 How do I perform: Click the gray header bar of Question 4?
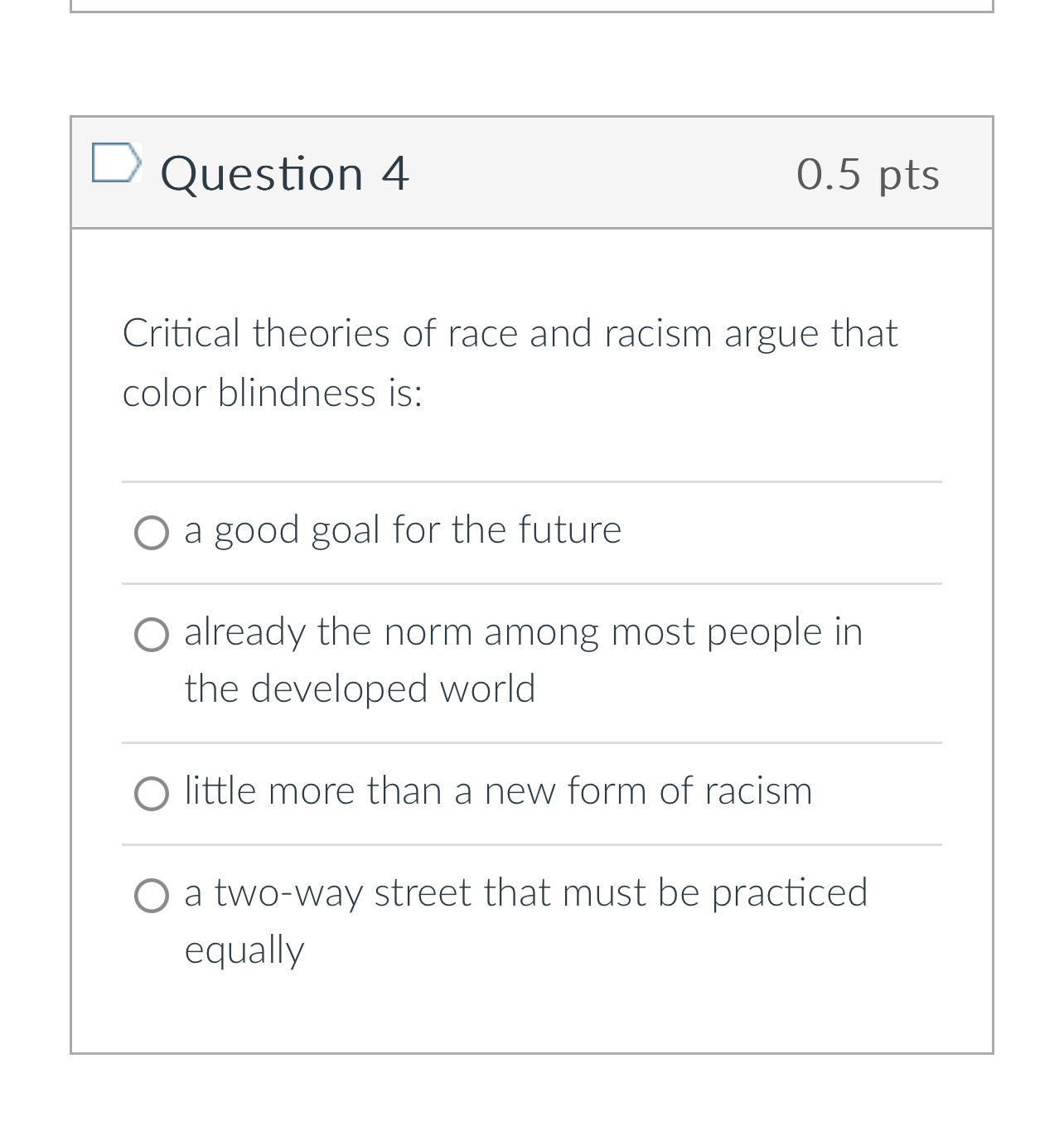tap(580, 172)
